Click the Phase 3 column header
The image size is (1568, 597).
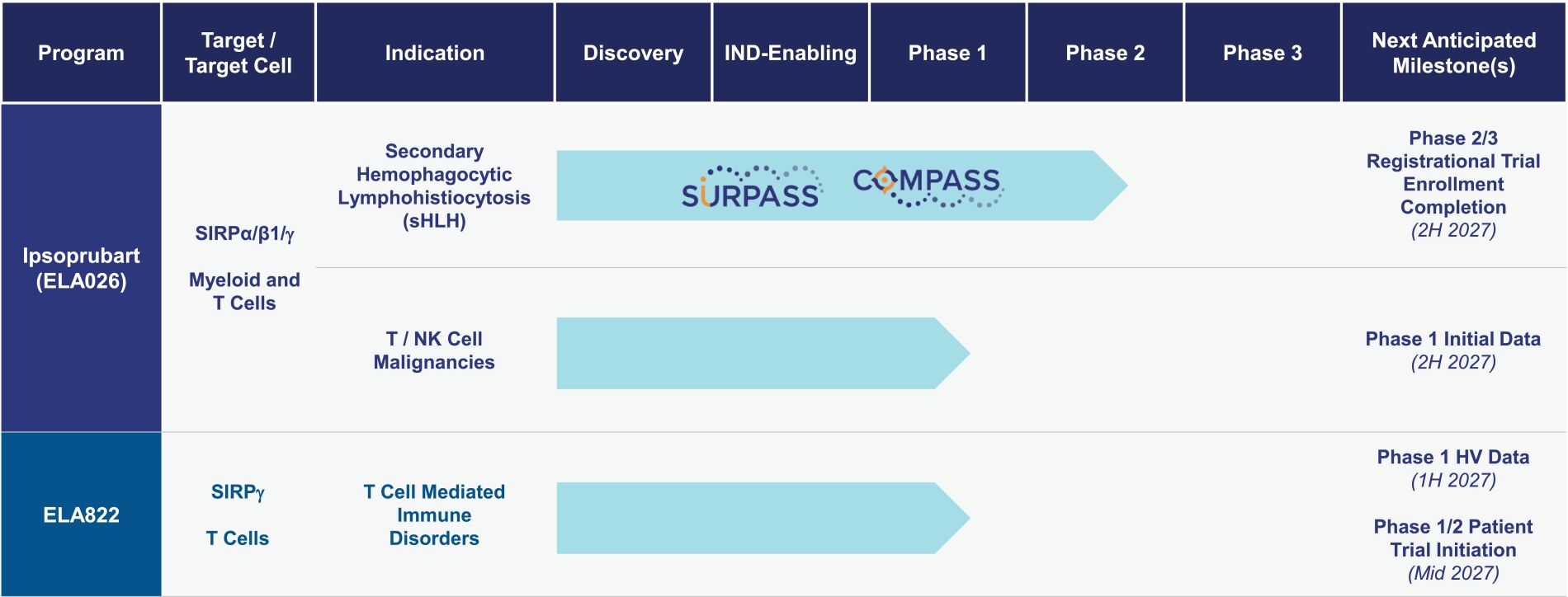pos(1263,53)
